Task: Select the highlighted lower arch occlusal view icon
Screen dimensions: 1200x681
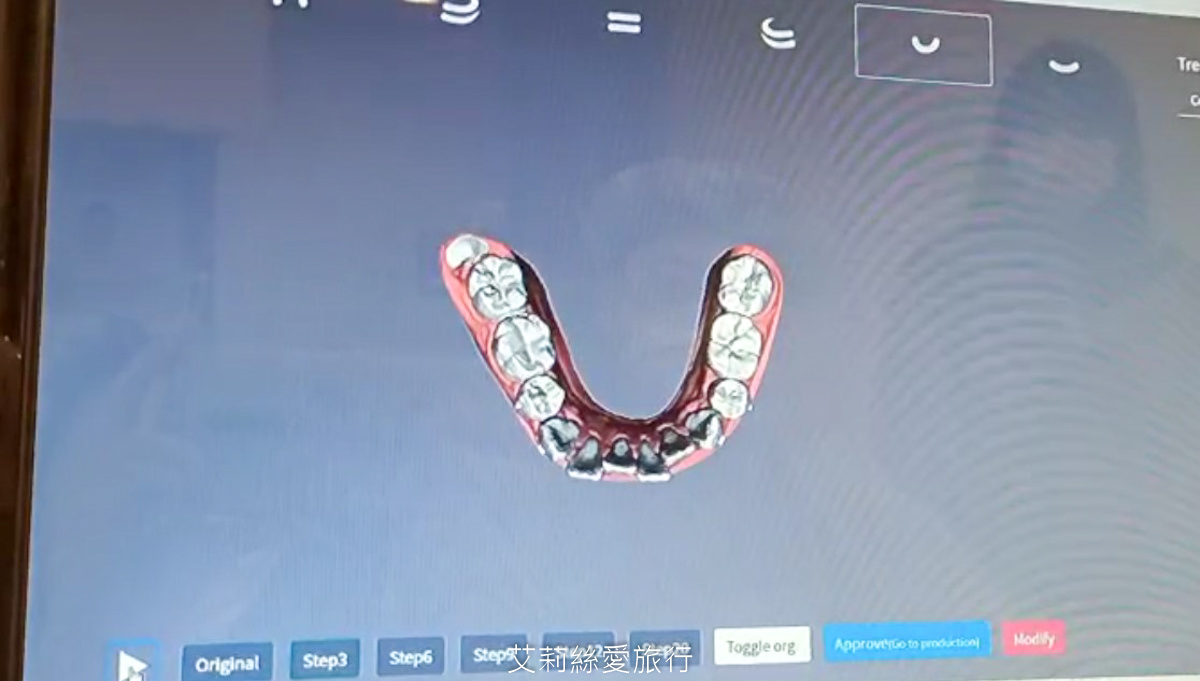Action: click(924, 46)
